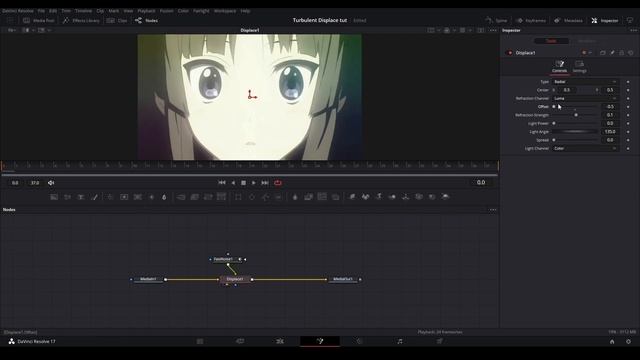Open the viewer options three-dot menu
The width and height of the screenshot is (640, 360).
click(x=493, y=30)
